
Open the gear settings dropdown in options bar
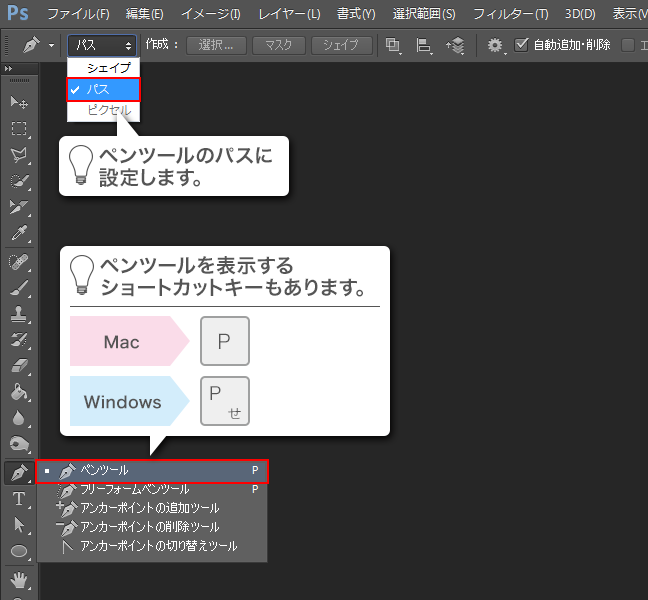(x=496, y=45)
